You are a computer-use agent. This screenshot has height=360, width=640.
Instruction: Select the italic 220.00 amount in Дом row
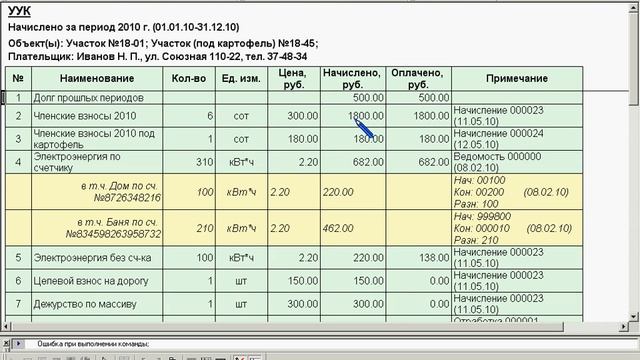tap(353, 192)
